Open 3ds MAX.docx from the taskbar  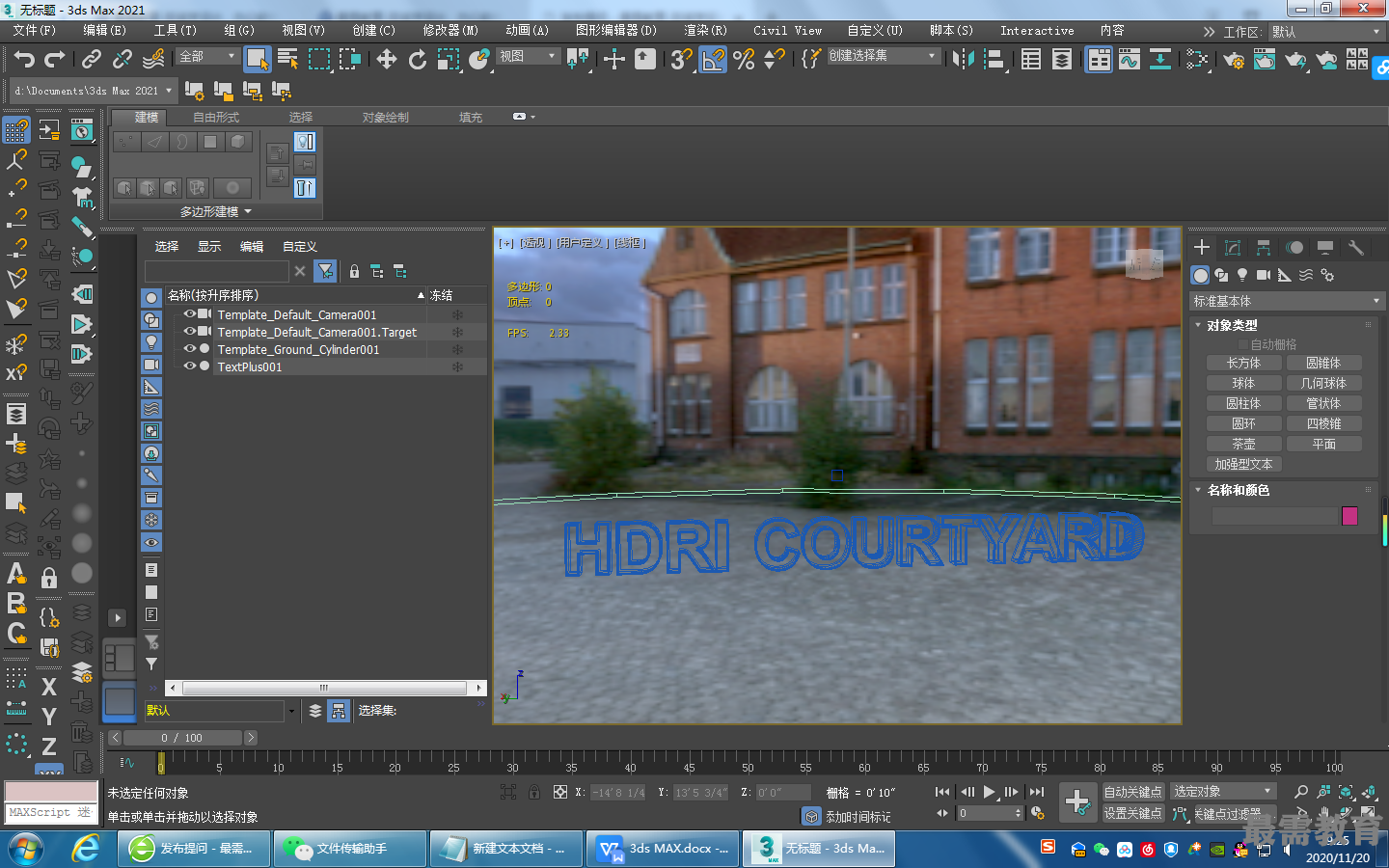[x=664, y=849]
